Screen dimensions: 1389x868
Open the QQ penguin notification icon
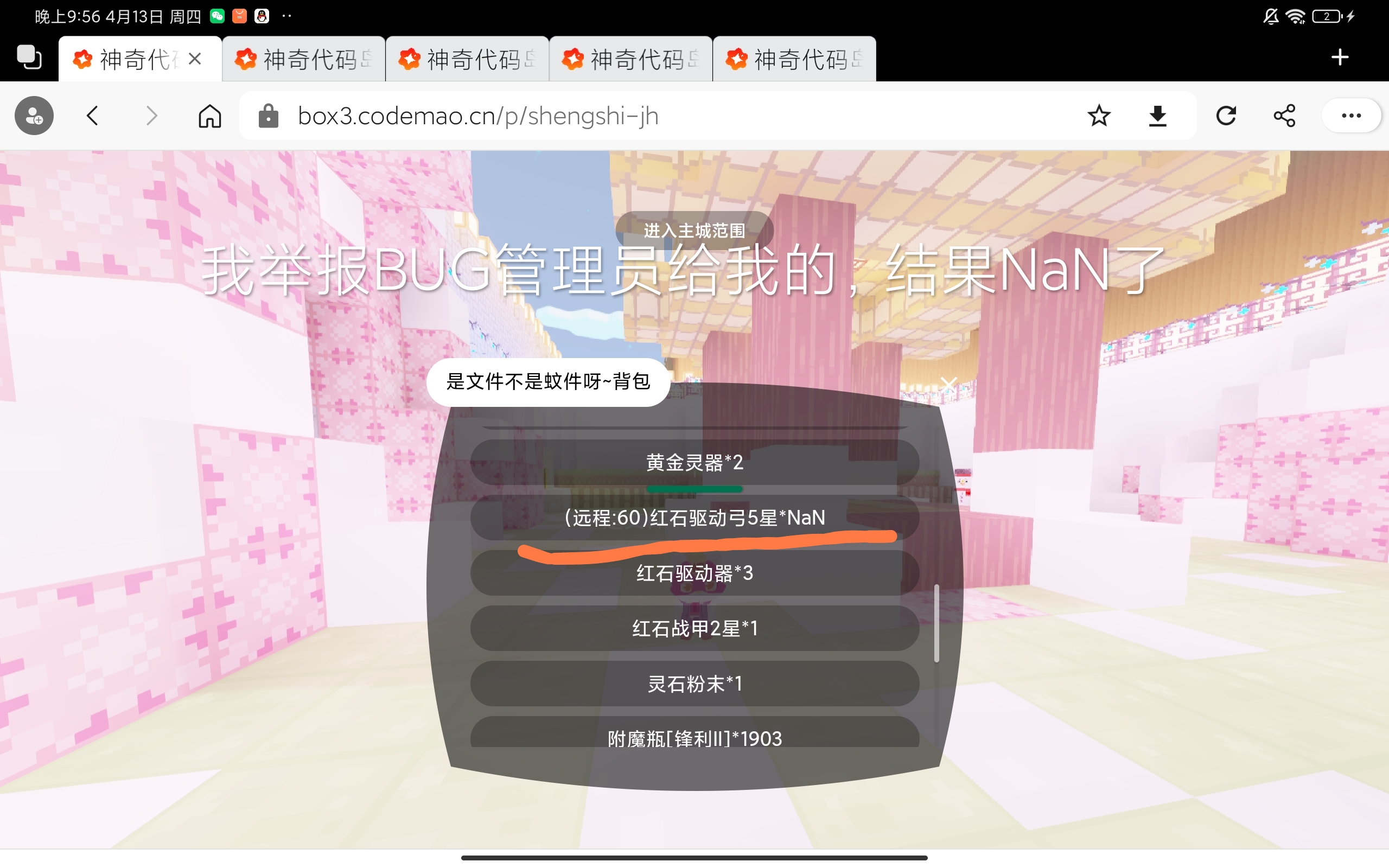coord(262,16)
